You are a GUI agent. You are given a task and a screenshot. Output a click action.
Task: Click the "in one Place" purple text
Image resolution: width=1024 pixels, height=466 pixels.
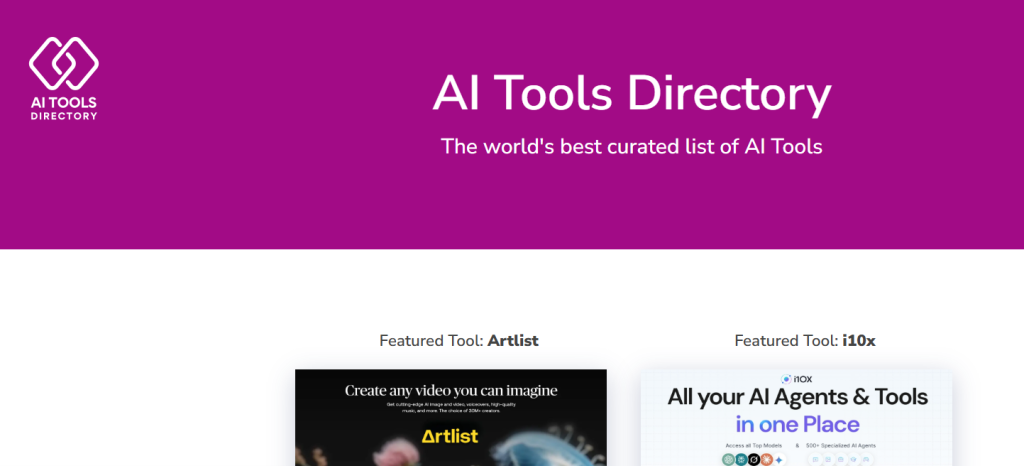[x=797, y=424]
